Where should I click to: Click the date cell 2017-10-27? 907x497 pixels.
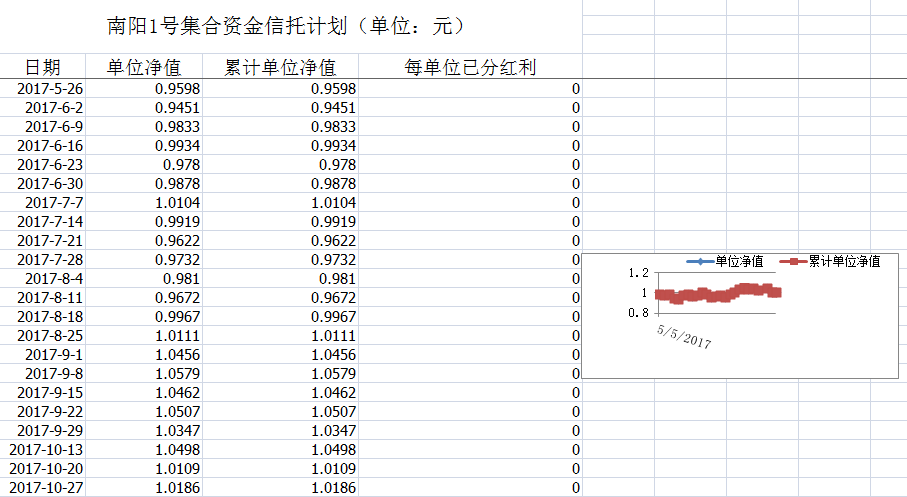(46, 488)
